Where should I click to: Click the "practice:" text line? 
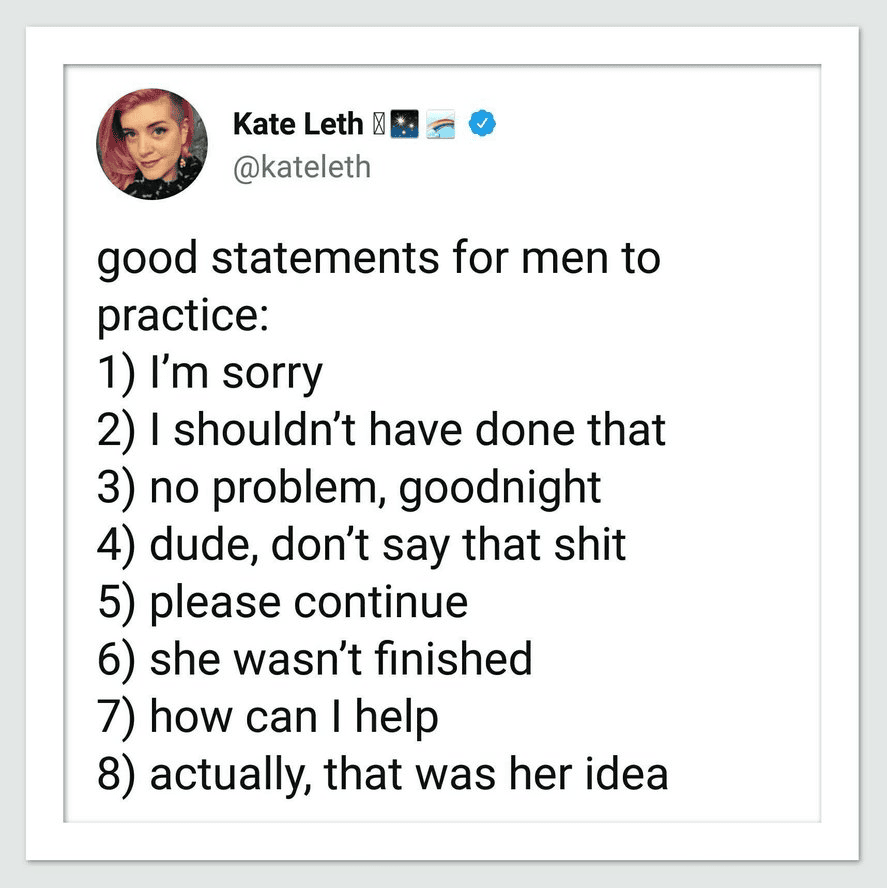pos(182,316)
